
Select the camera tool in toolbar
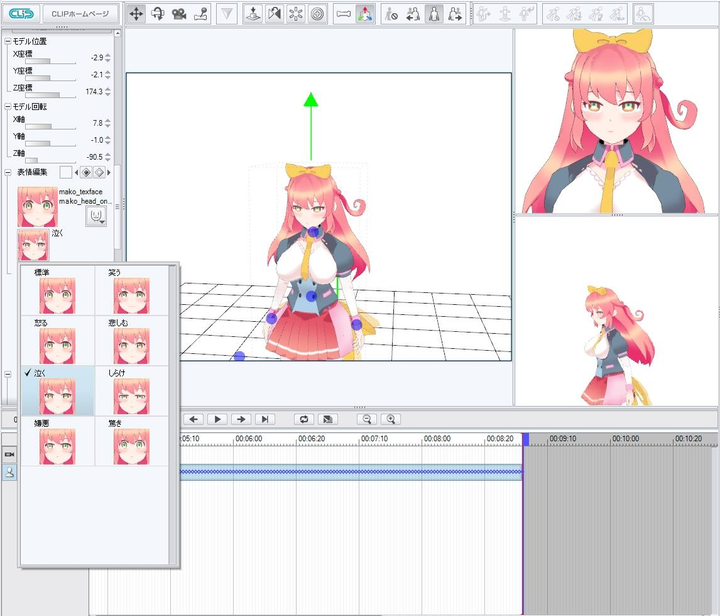pos(179,14)
